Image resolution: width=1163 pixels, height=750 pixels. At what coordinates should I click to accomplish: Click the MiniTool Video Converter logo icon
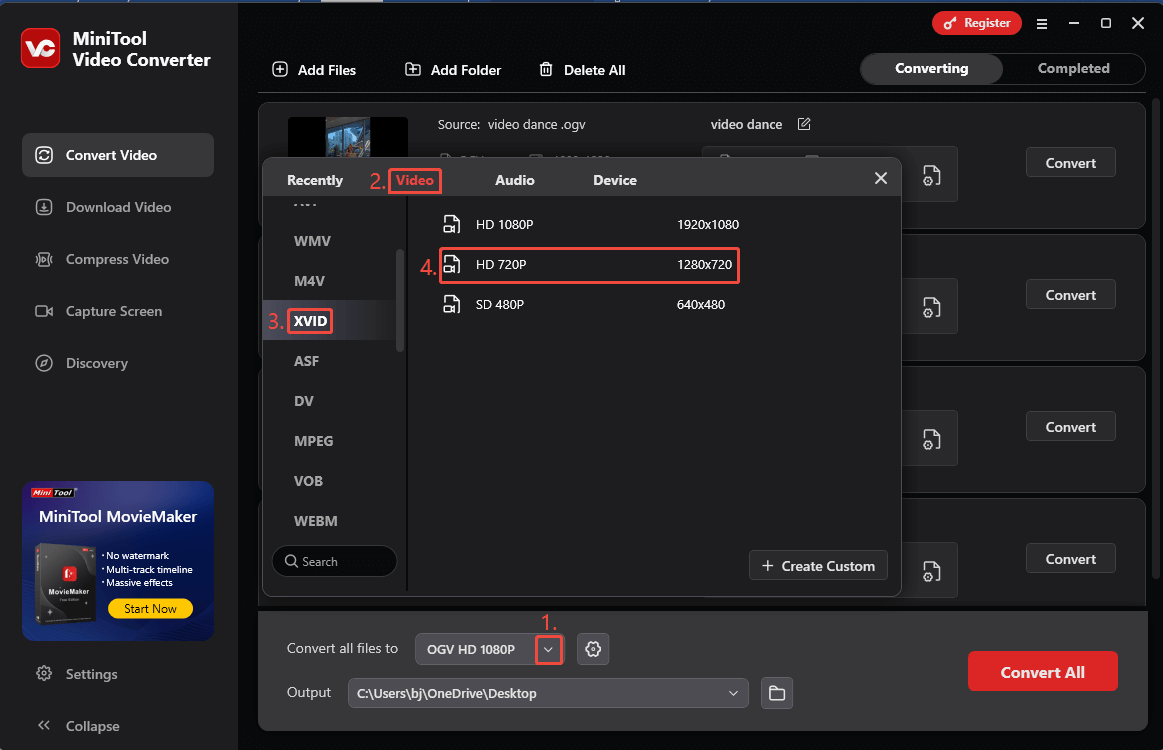click(40, 48)
